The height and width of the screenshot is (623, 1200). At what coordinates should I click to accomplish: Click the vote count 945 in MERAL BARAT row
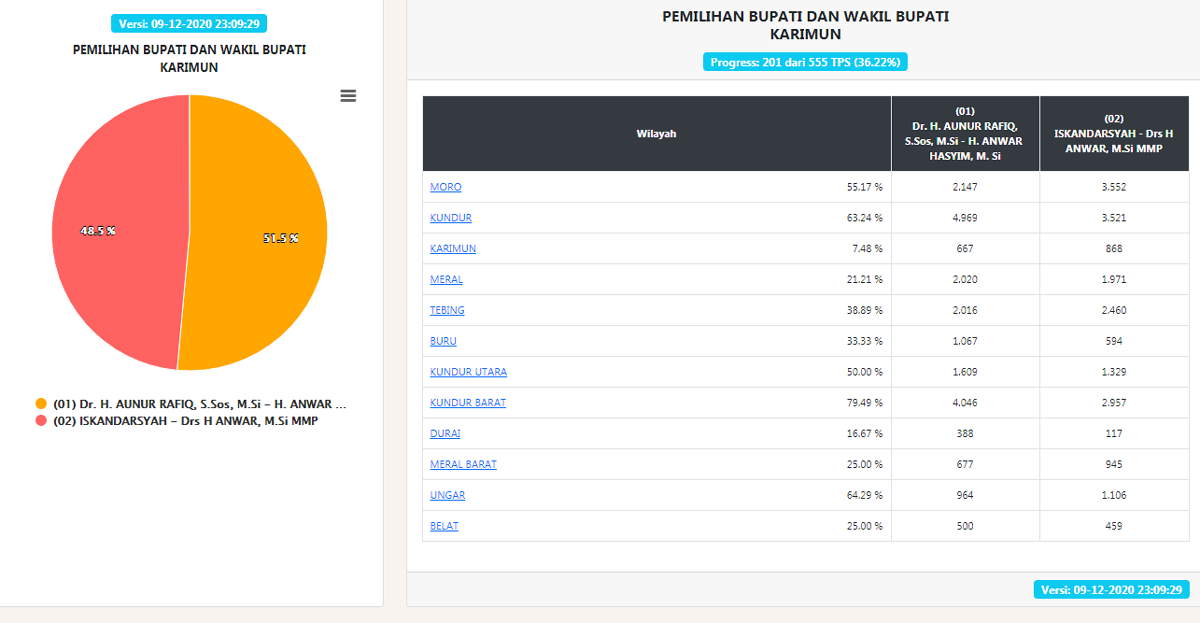pos(1114,465)
